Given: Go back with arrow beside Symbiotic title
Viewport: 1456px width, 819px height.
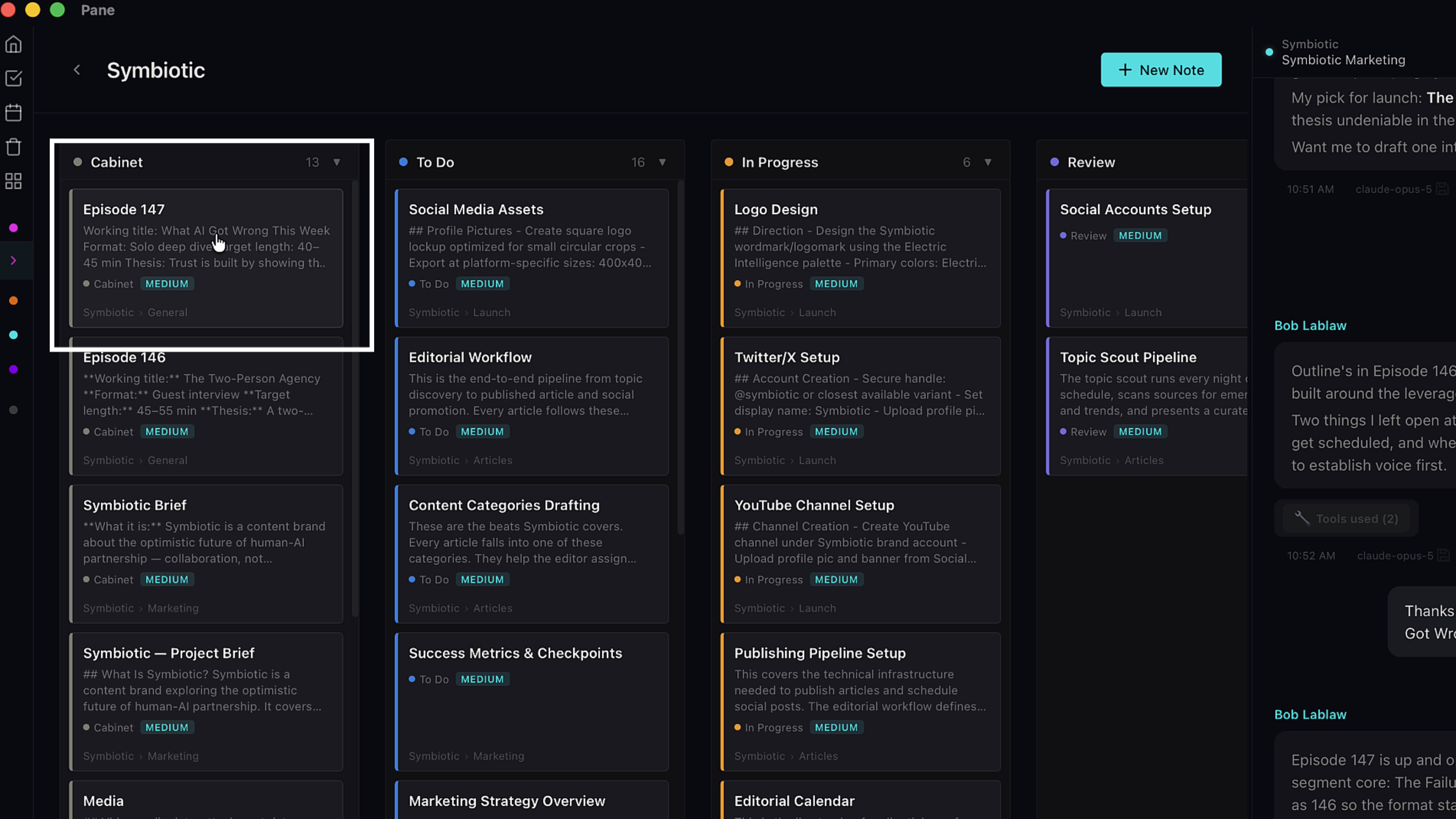Looking at the screenshot, I should click(77, 70).
